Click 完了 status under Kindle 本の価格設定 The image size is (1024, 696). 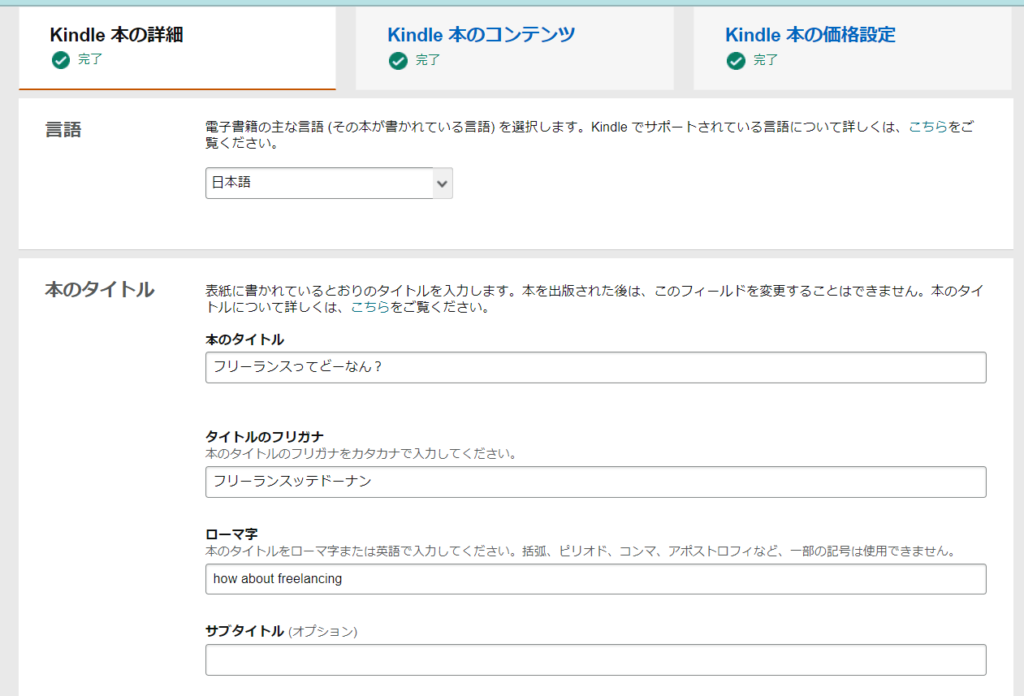click(765, 60)
